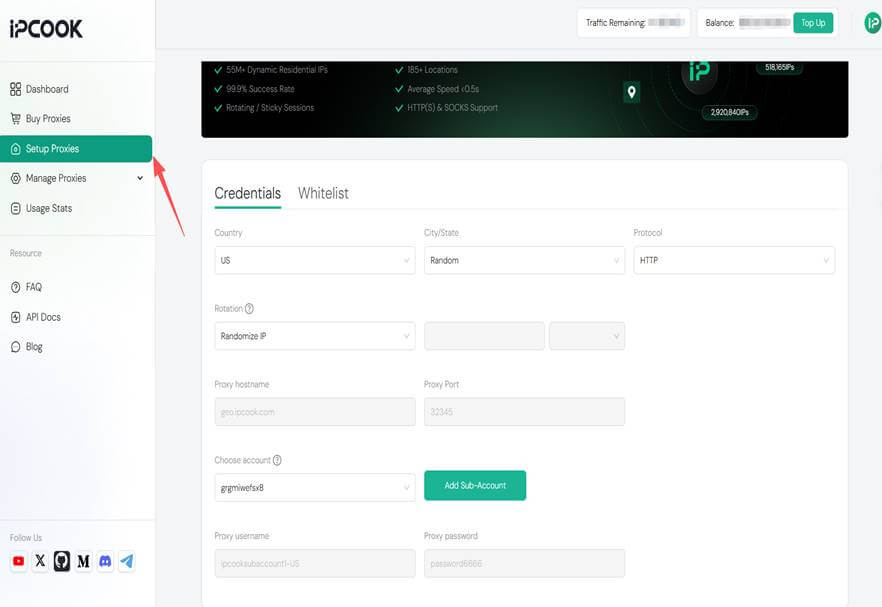Open the Country dropdown showing US
This screenshot has height=607, width=882.
tap(314, 260)
